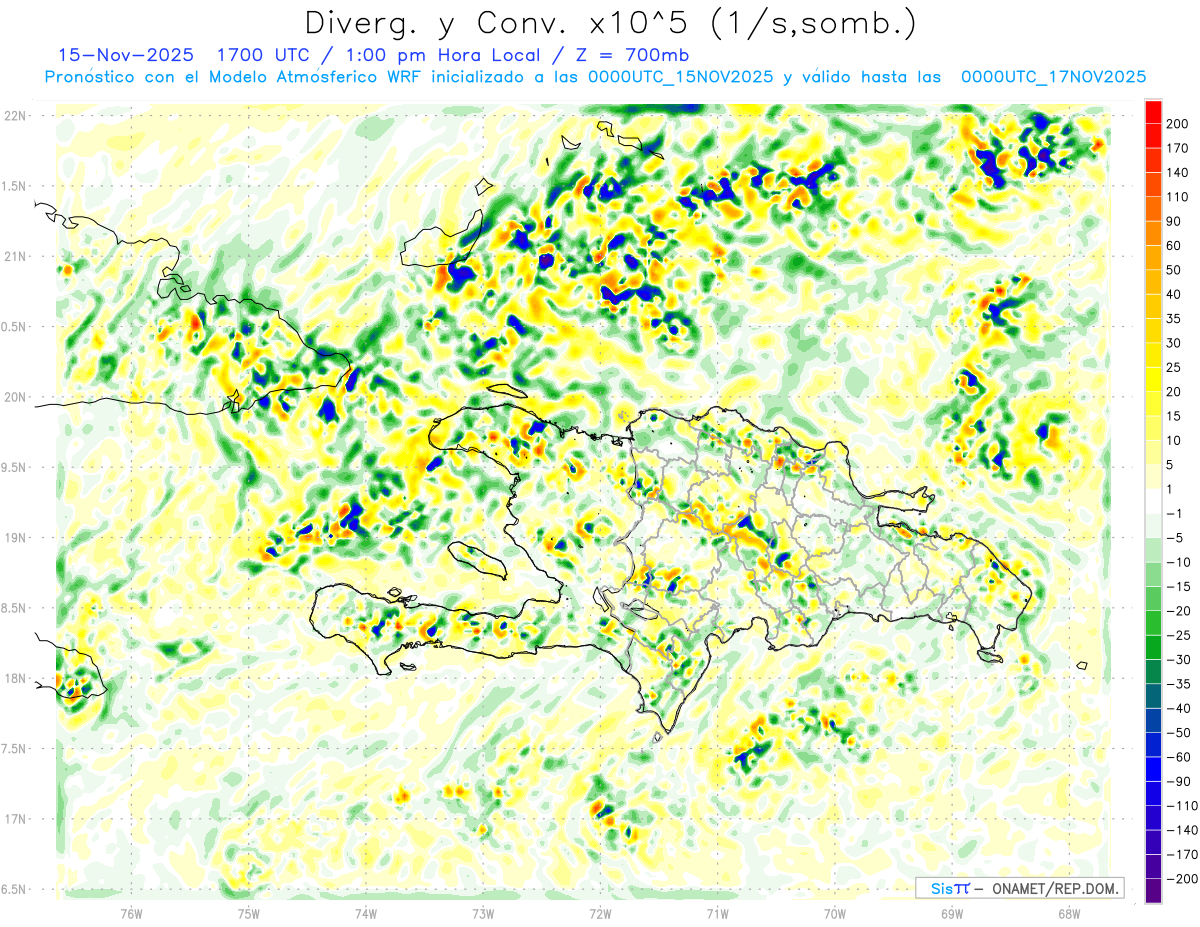The height and width of the screenshot is (927, 1200).
Task: Click the -140 color scale label
Action: (1183, 830)
